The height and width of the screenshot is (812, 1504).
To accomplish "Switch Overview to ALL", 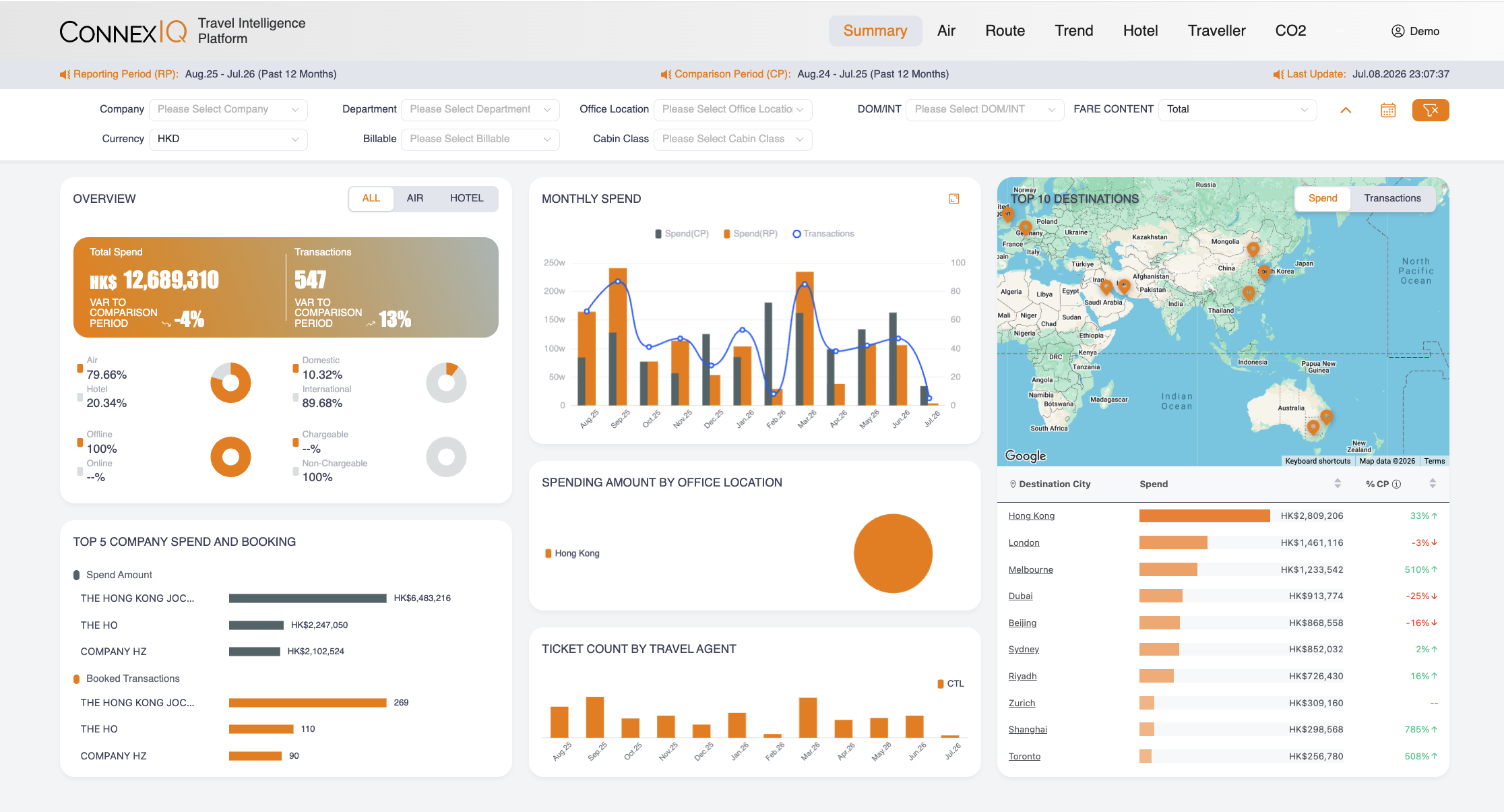I will pos(371,198).
